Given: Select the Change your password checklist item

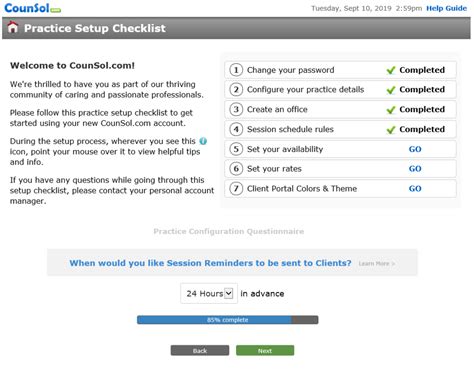Looking at the screenshot, I should (x=340, y=70).
